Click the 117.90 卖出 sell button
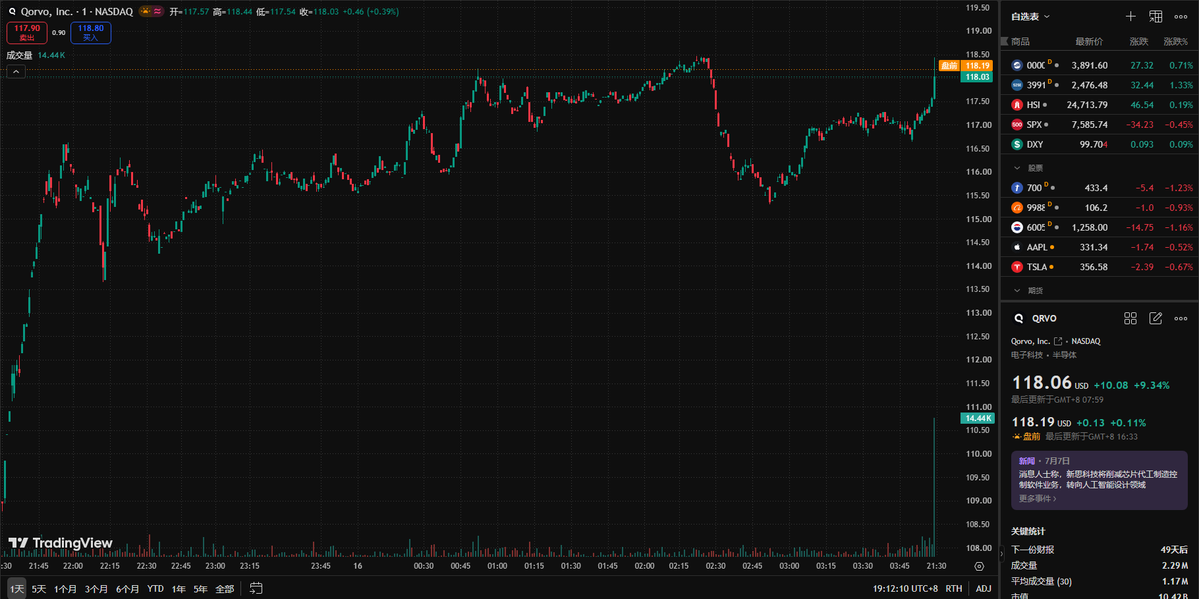The width and height of the screenshot is (1199, 599). (x=26, y=32)
